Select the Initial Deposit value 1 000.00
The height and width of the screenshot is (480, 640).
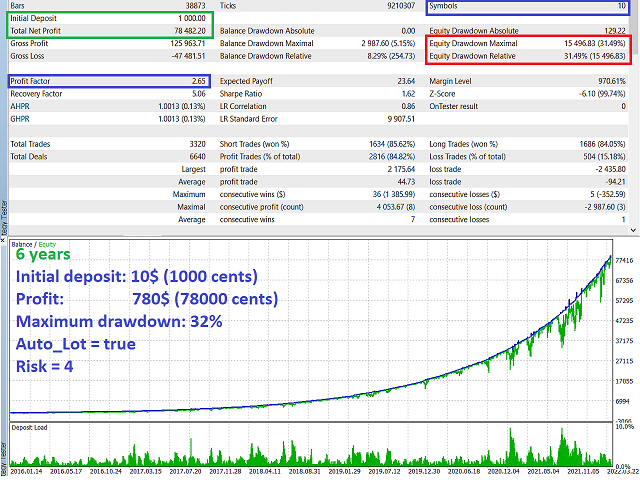coord(191,18)
